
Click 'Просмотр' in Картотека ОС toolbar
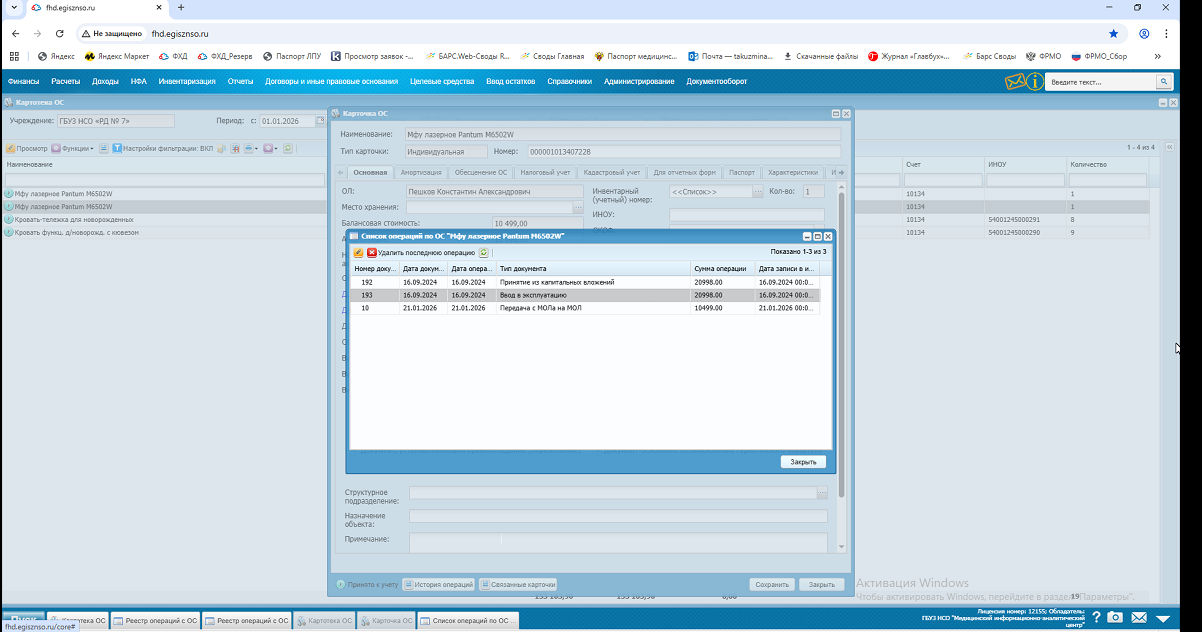pos(26,148)
